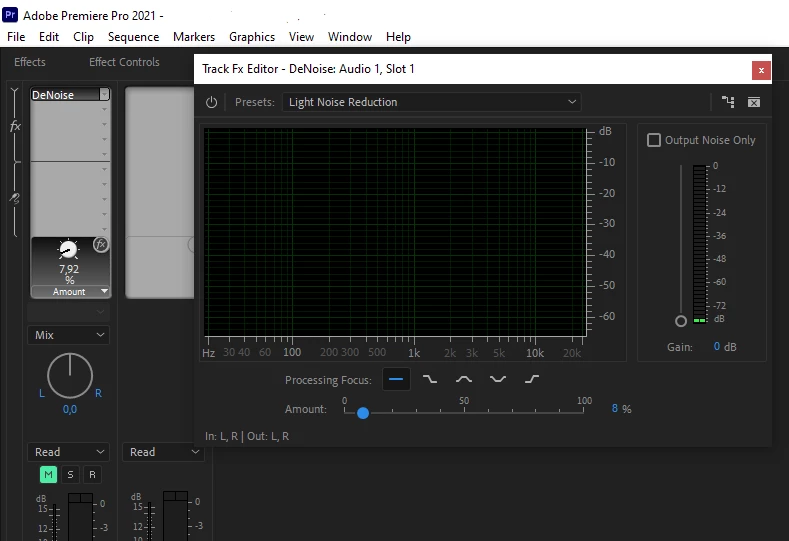Open the Help menu
Image resolution: width=789 pixels, height=541 pixels.
click(x=399, y=37)
